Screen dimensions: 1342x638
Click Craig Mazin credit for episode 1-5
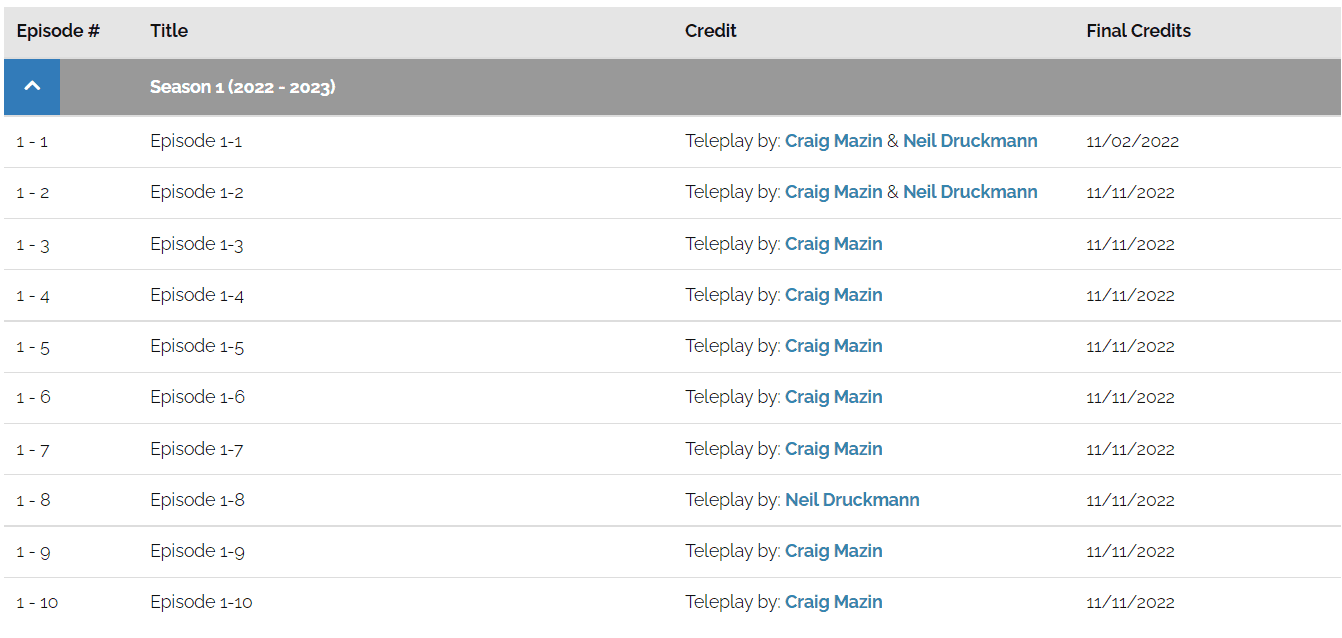[x=833, y=346]
